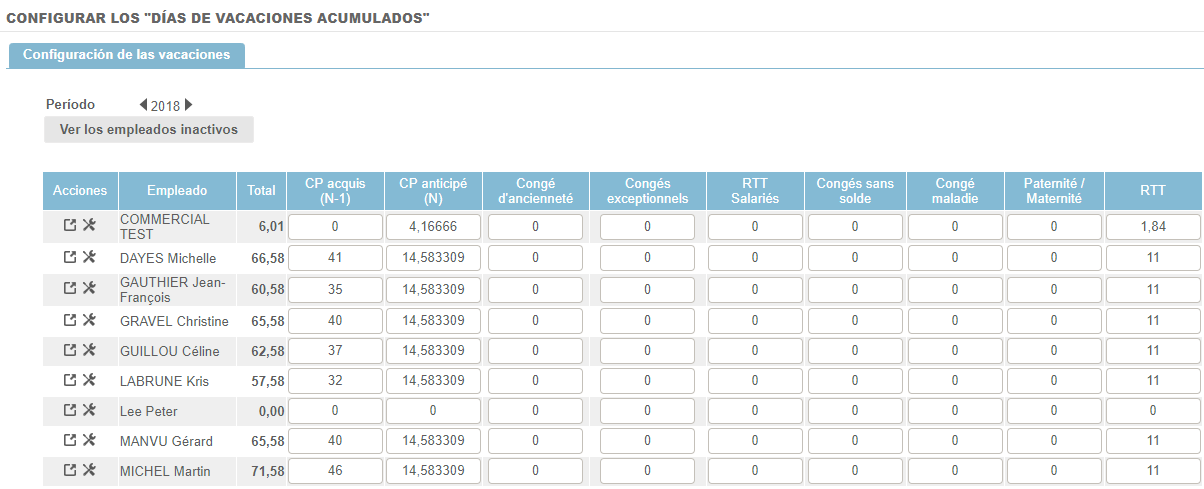Image resolution: width=1204 pixels, height=489 pixels.
Task: Edit Congé maladie field for MICHEL Martin
Action: pos(954,470)
